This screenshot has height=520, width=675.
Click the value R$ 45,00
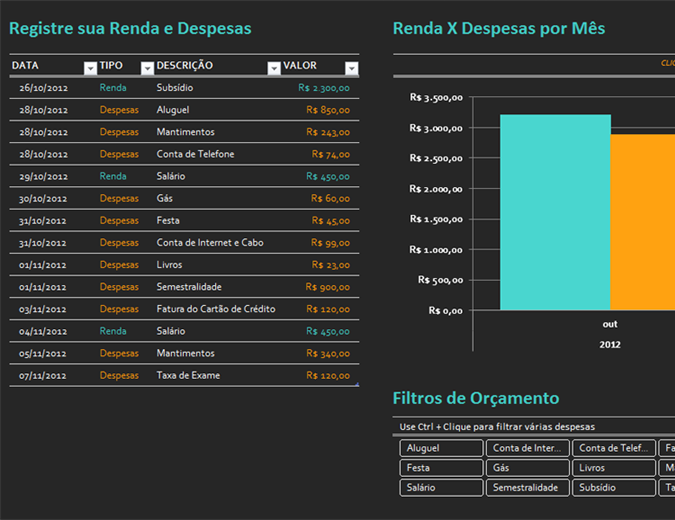[x=331, y=221]
